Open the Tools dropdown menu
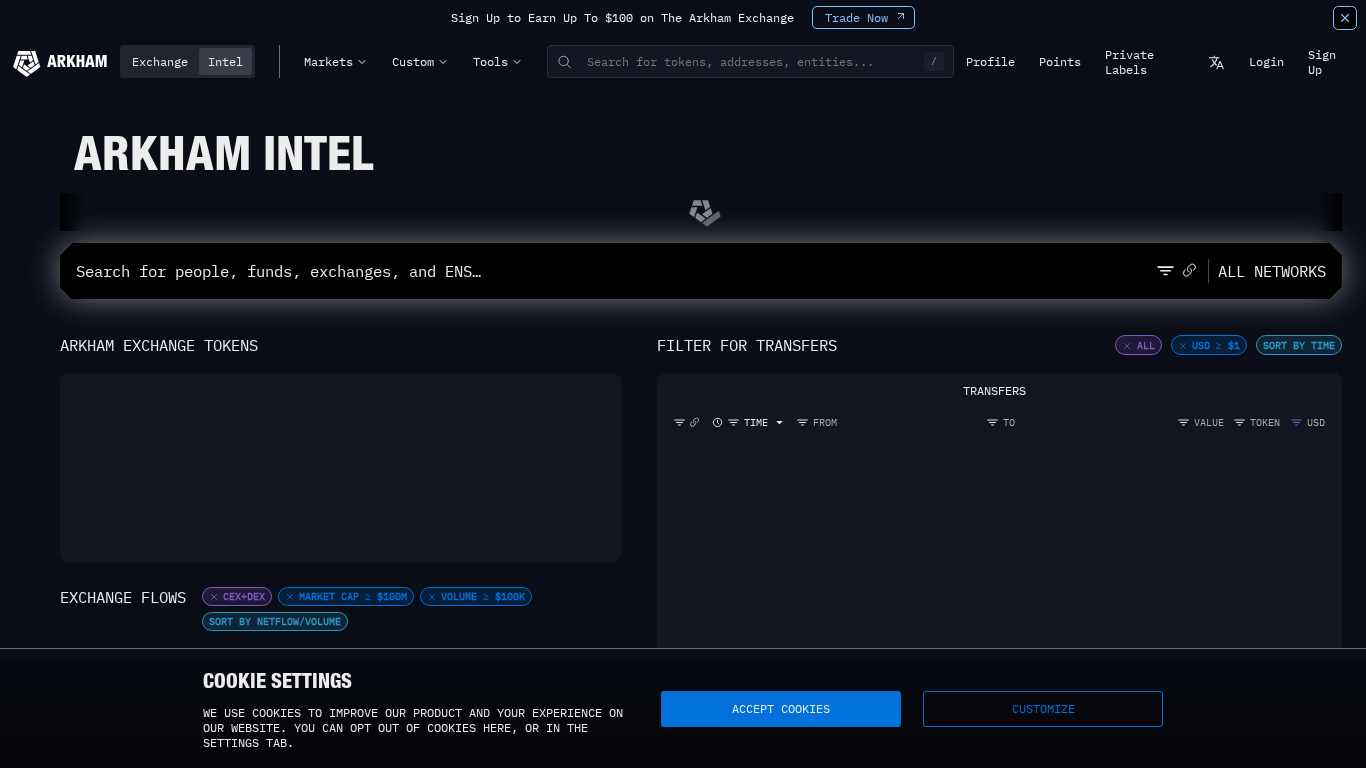The image size is (1366, 768). [497, 62]
